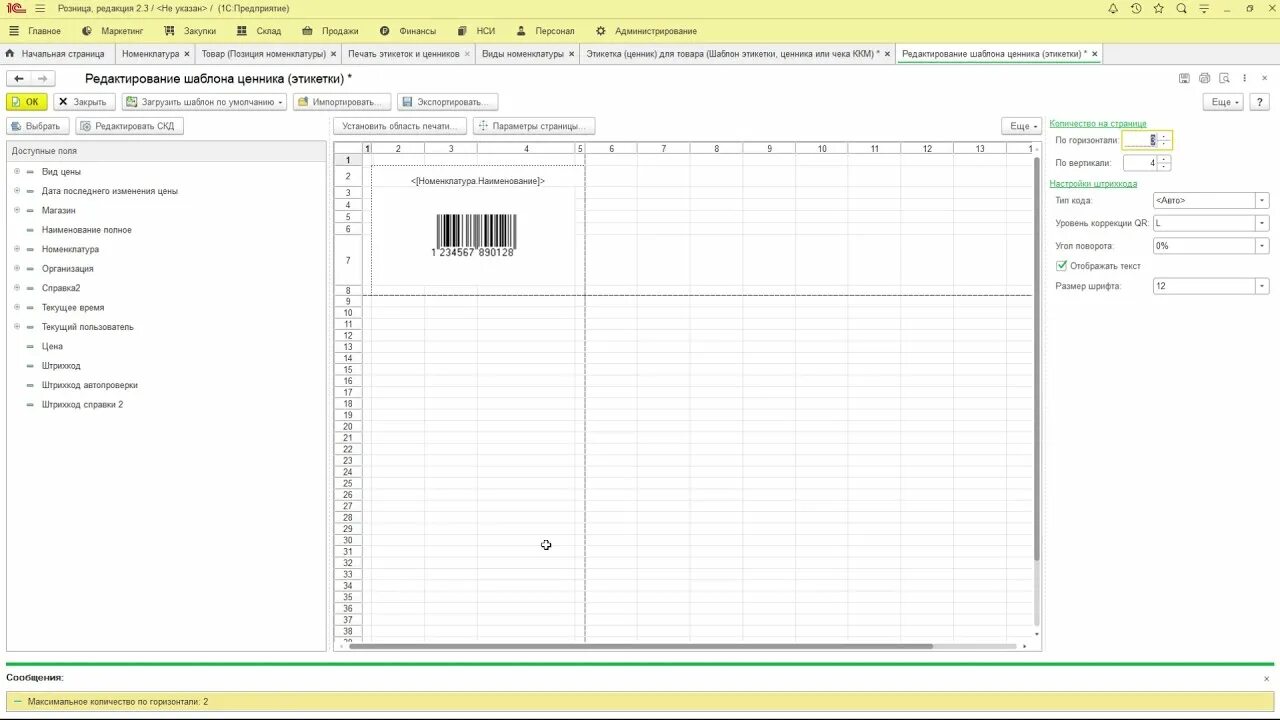
Task: Close the messages panel
Action: (x=1266, y=678)
